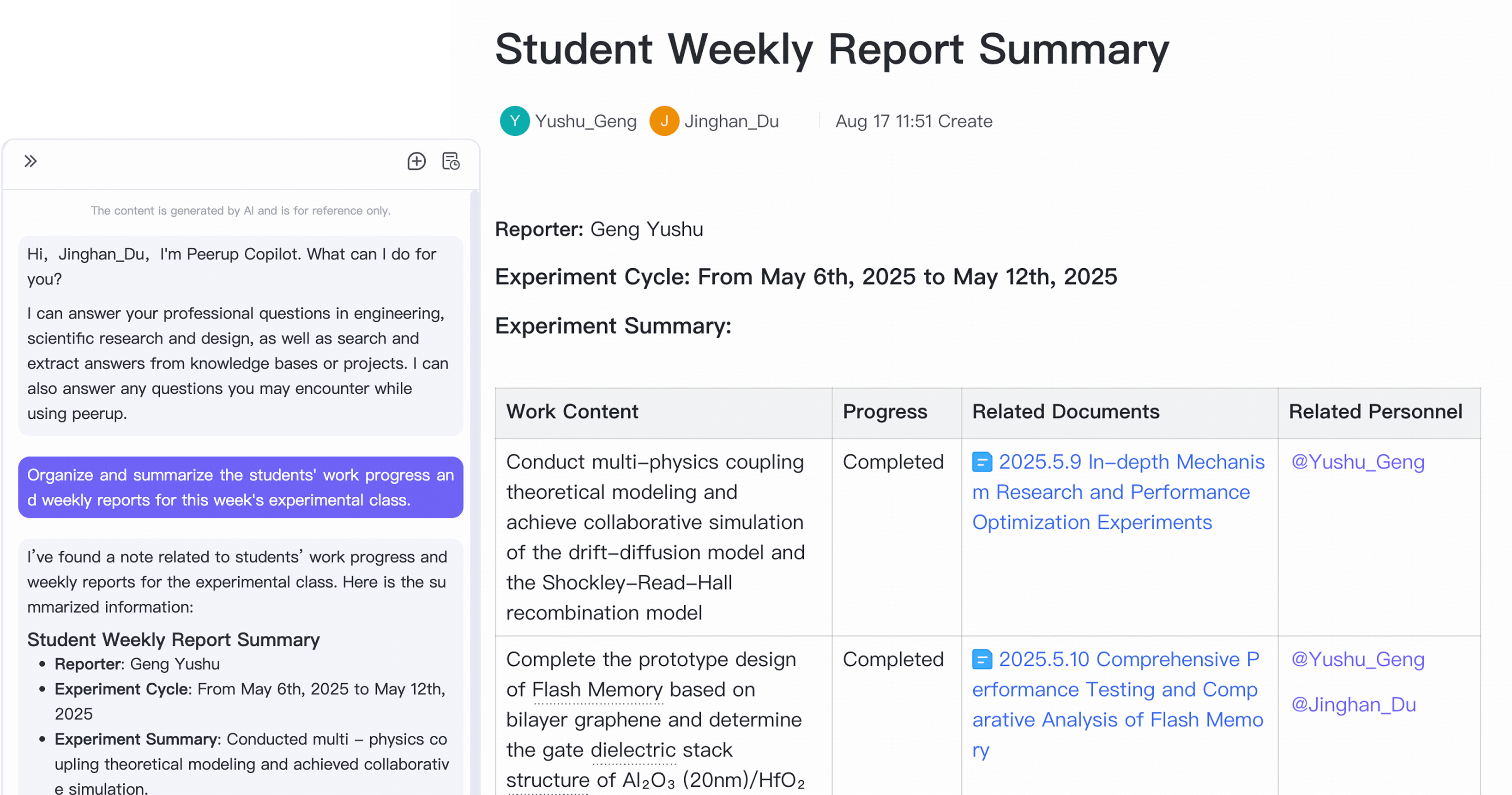Open 2025.5.9 In-depth Mechanism Research document

[x=1119, y=492]
